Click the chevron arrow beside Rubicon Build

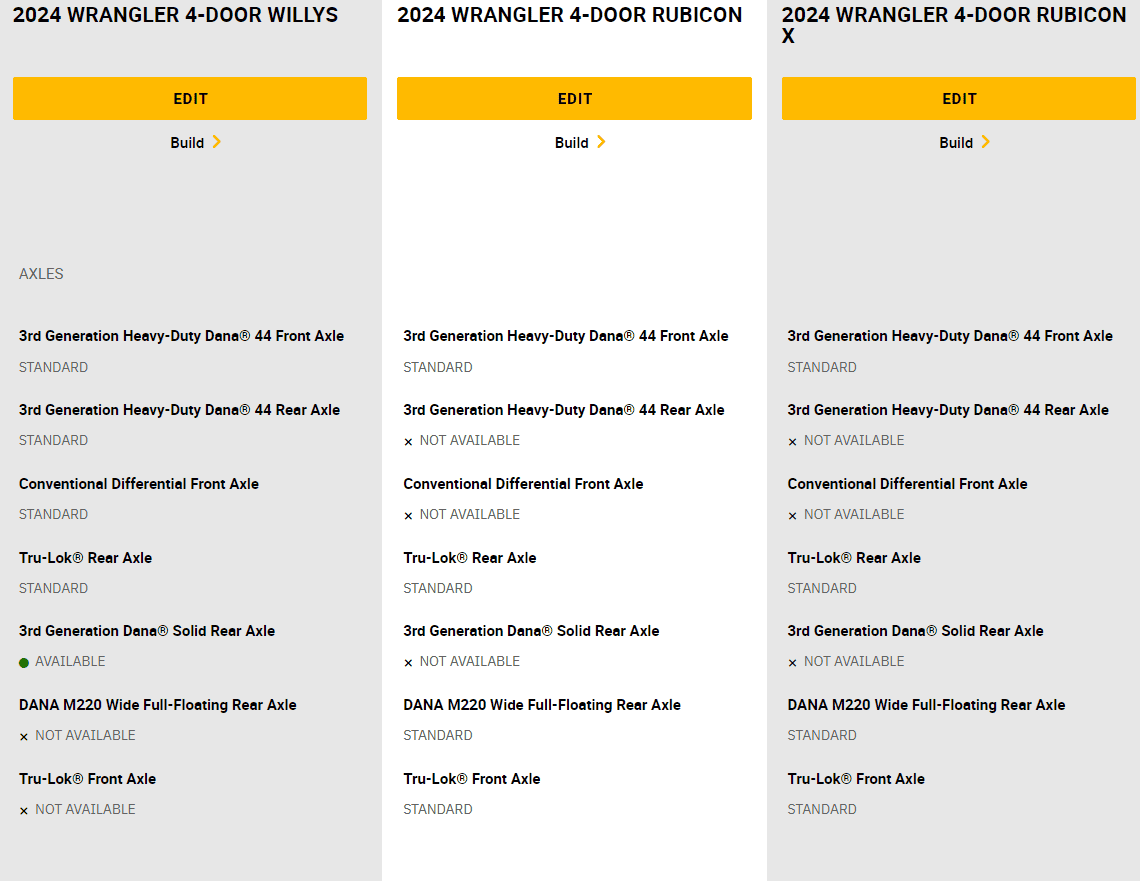click(x=601, y=142)
